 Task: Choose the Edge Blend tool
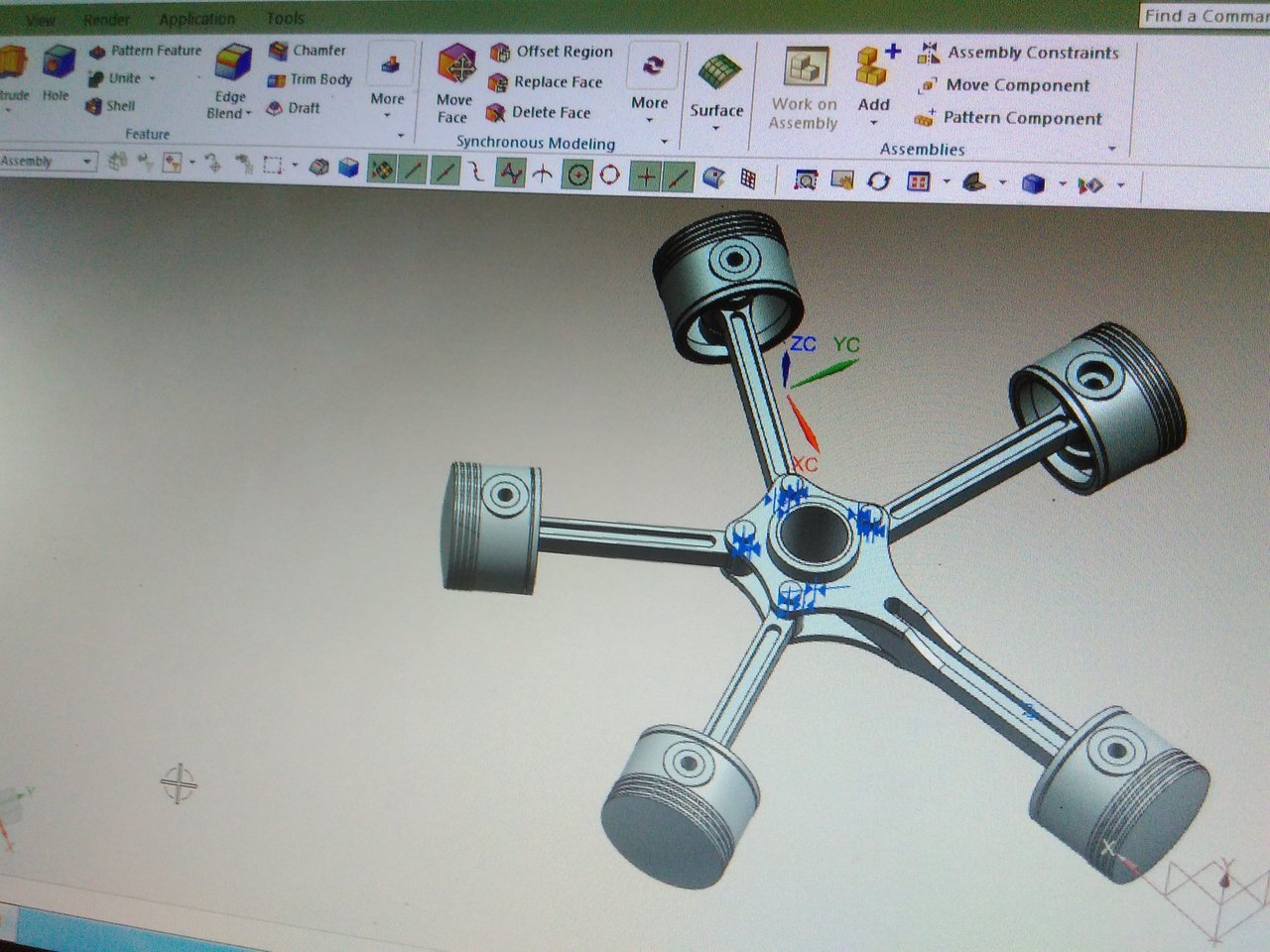[230, 81]
